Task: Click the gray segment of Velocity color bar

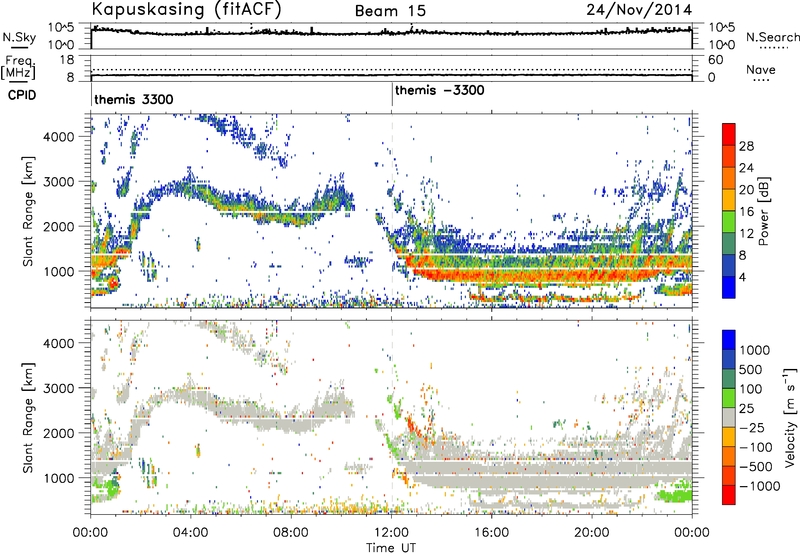Action: 729,418
